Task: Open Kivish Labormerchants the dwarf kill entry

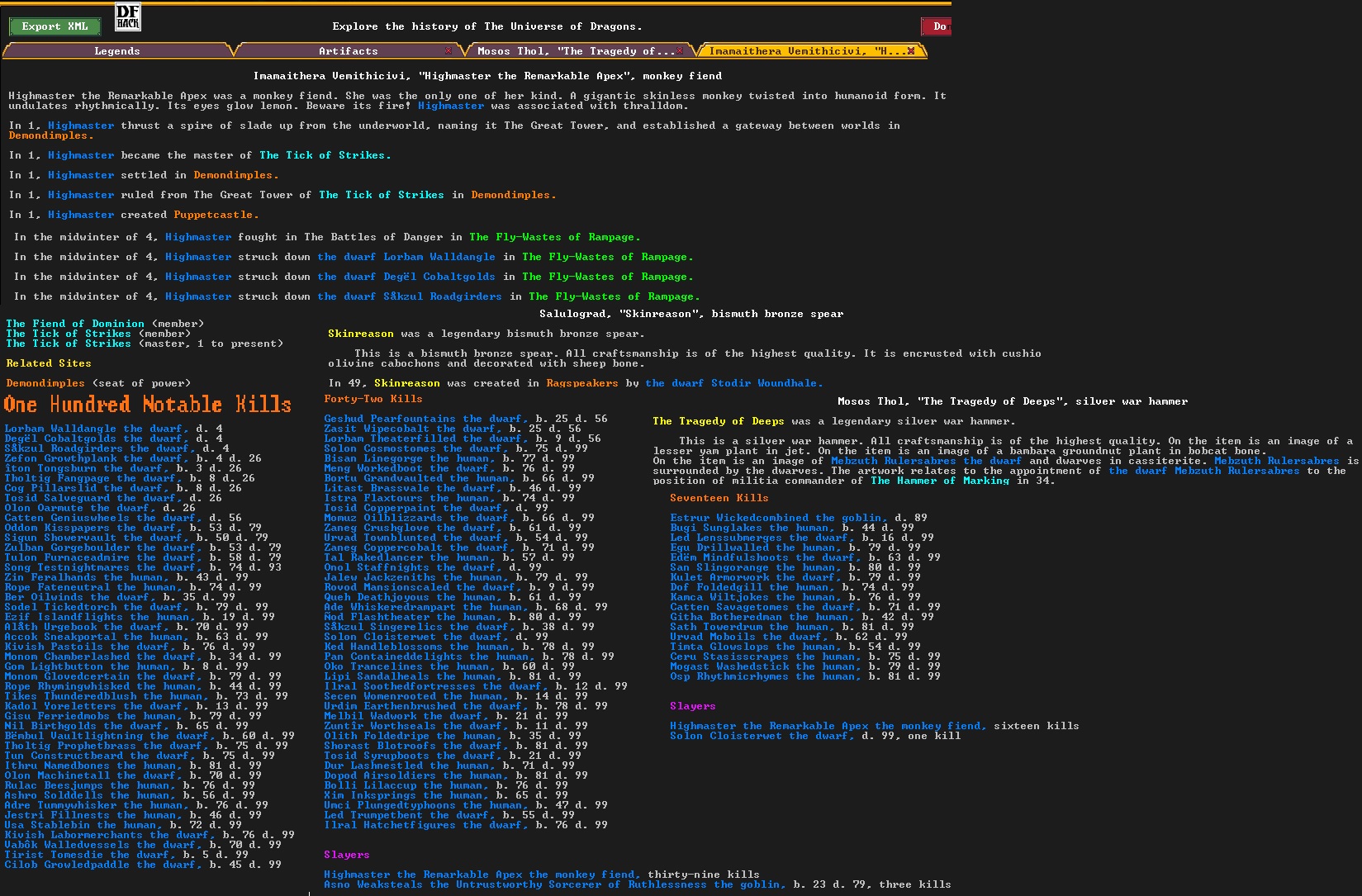Action: click(149, 835)
